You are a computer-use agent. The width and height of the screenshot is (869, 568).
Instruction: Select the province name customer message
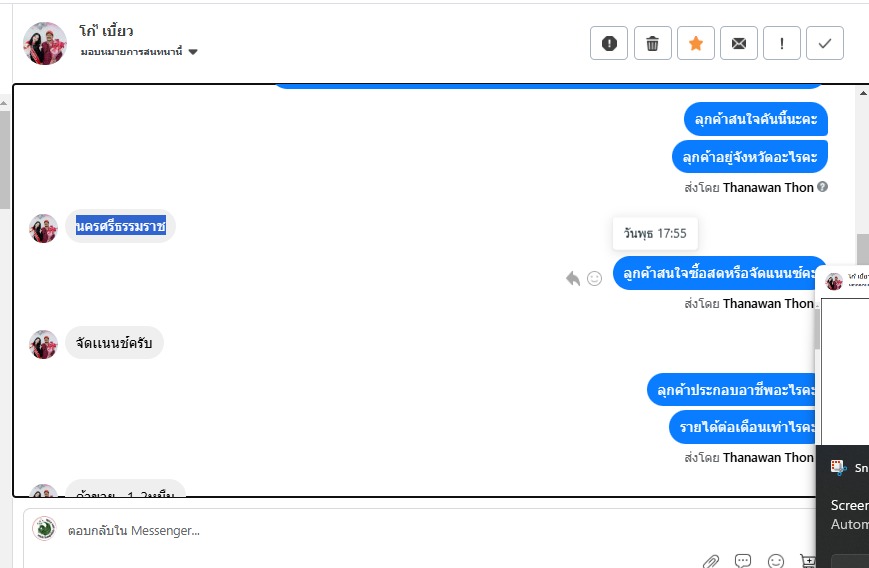click(x=120, y=226)
